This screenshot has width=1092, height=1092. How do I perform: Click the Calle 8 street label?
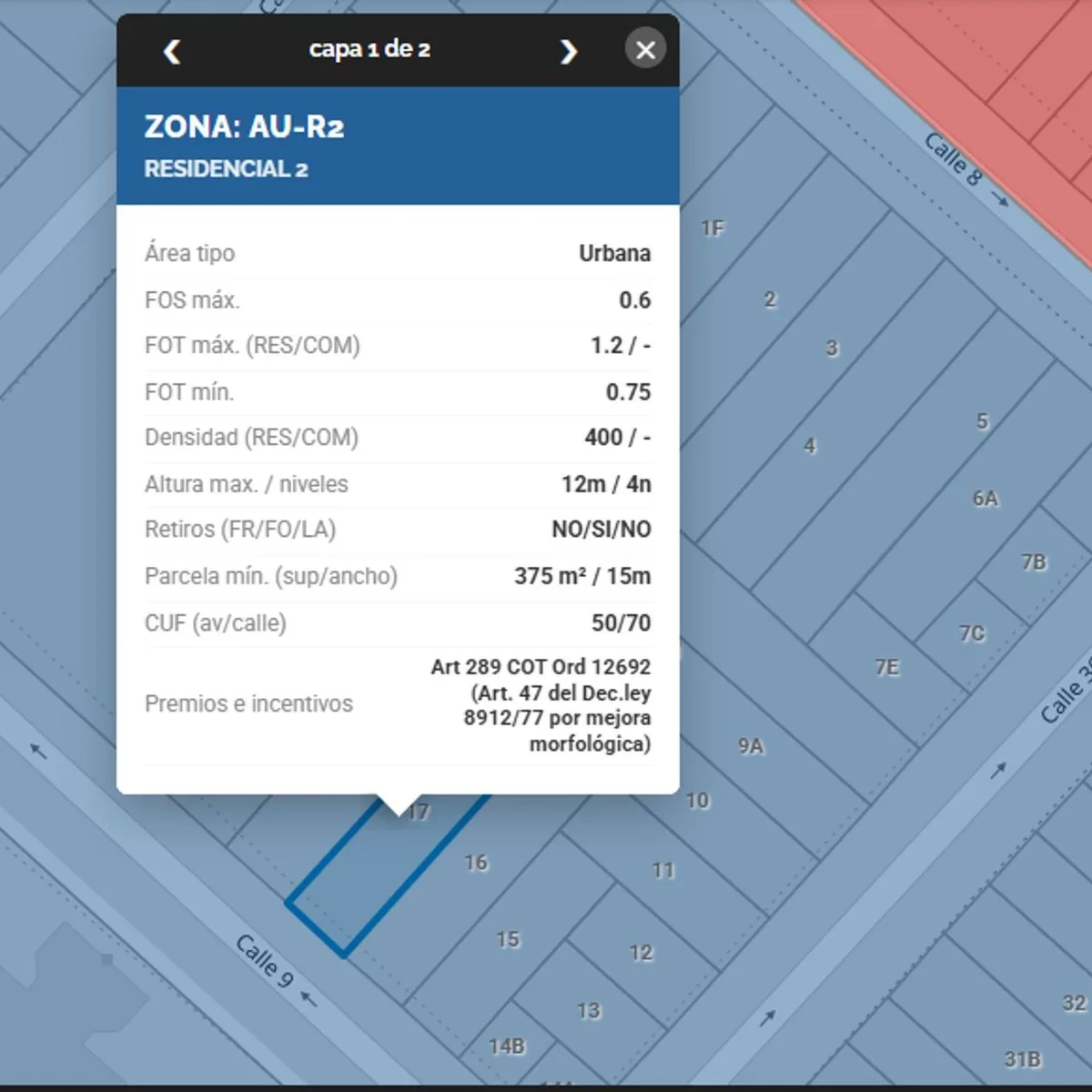[x=954, y=159]
